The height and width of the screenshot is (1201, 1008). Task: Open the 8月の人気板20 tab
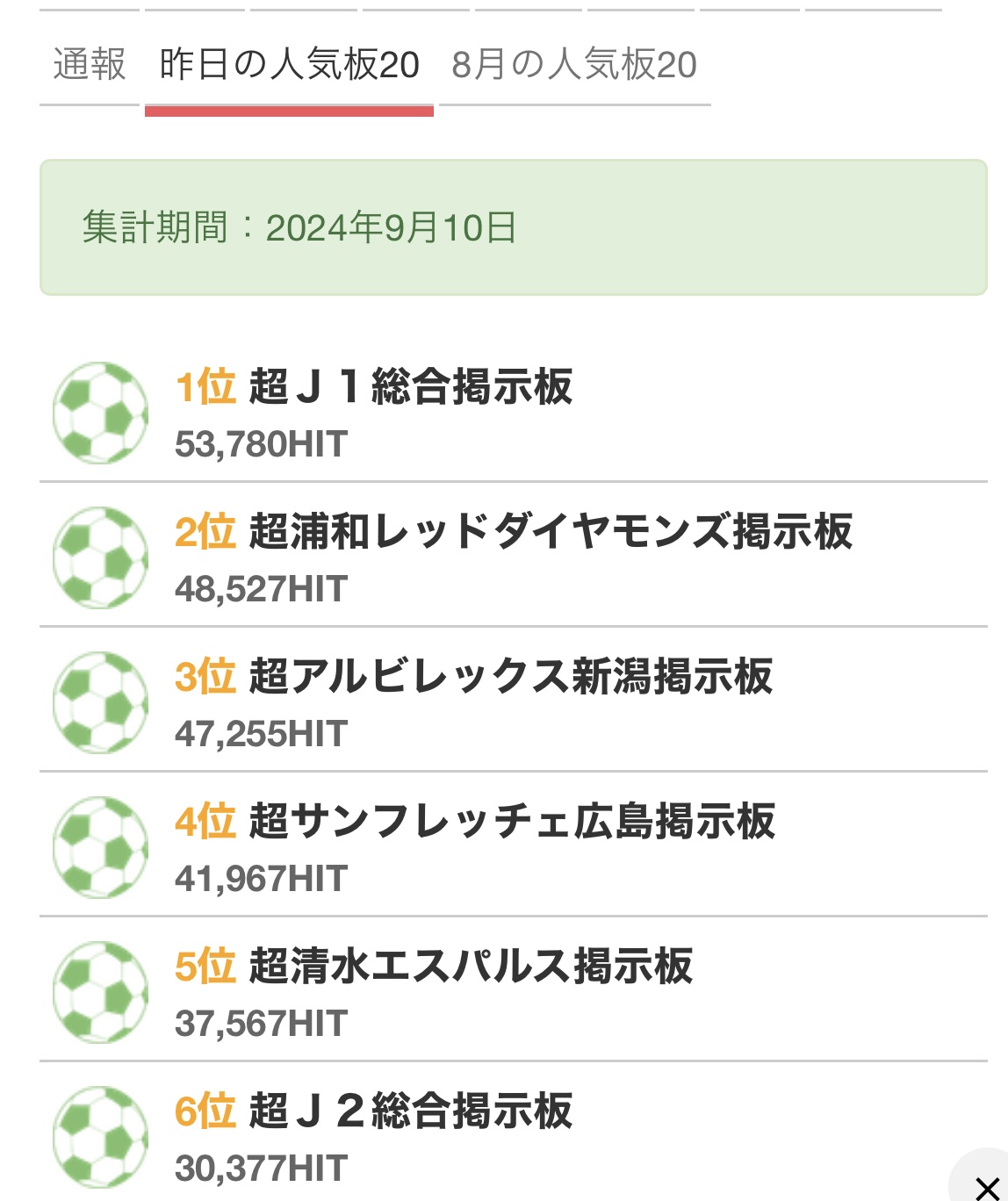574,65
